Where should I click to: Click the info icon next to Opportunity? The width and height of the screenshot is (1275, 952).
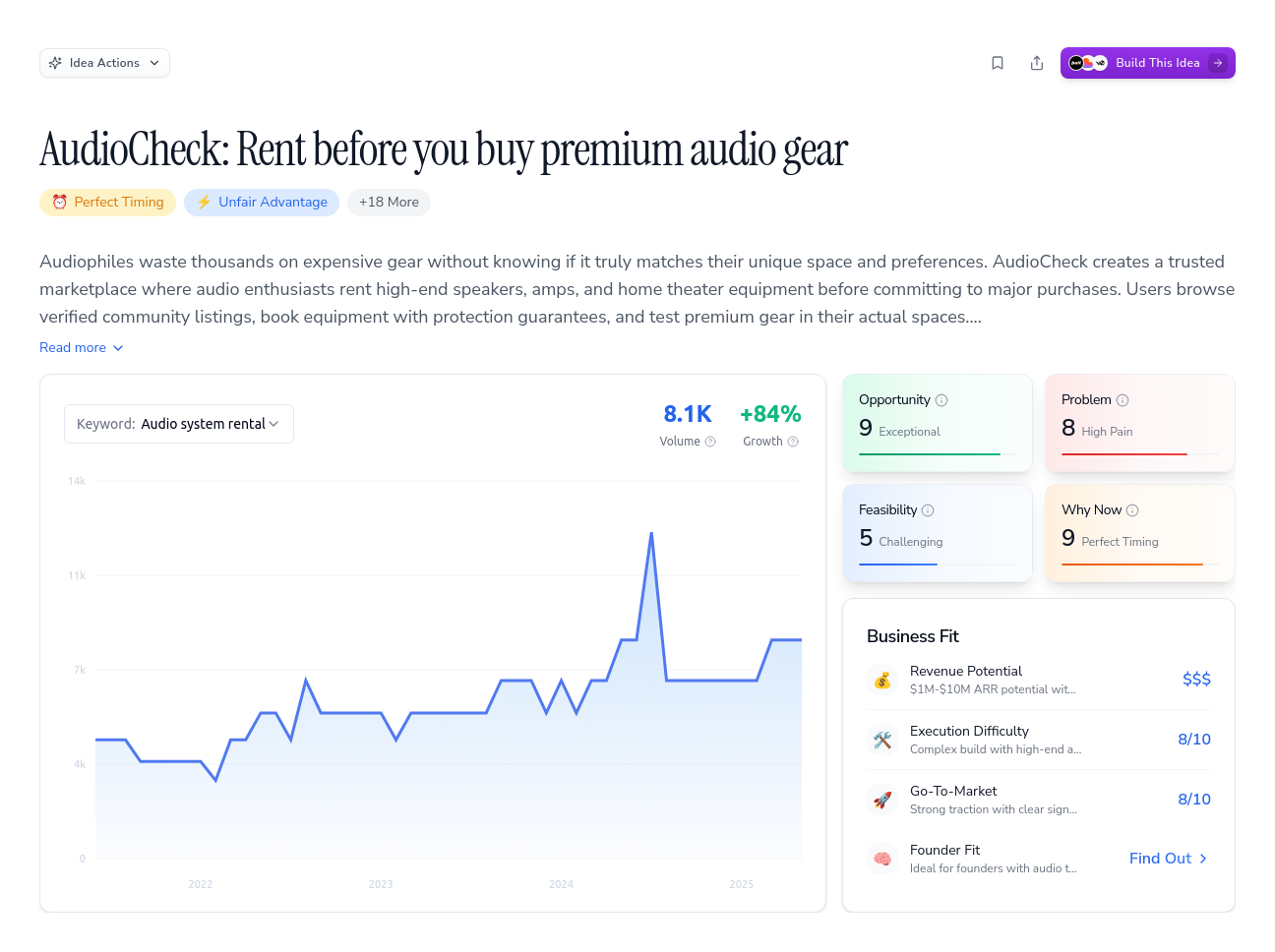941,400
